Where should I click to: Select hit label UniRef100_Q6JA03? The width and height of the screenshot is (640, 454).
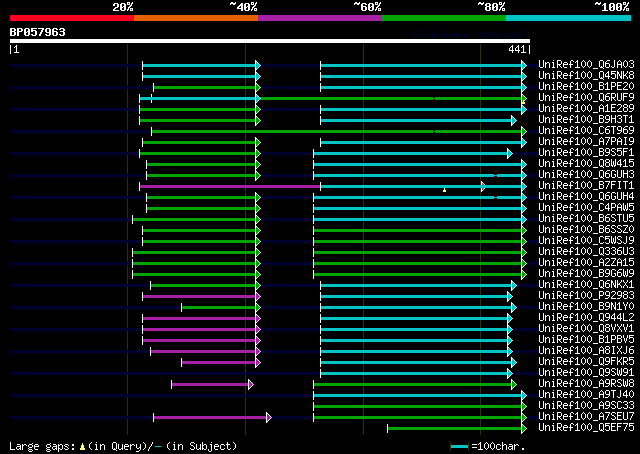586,64
